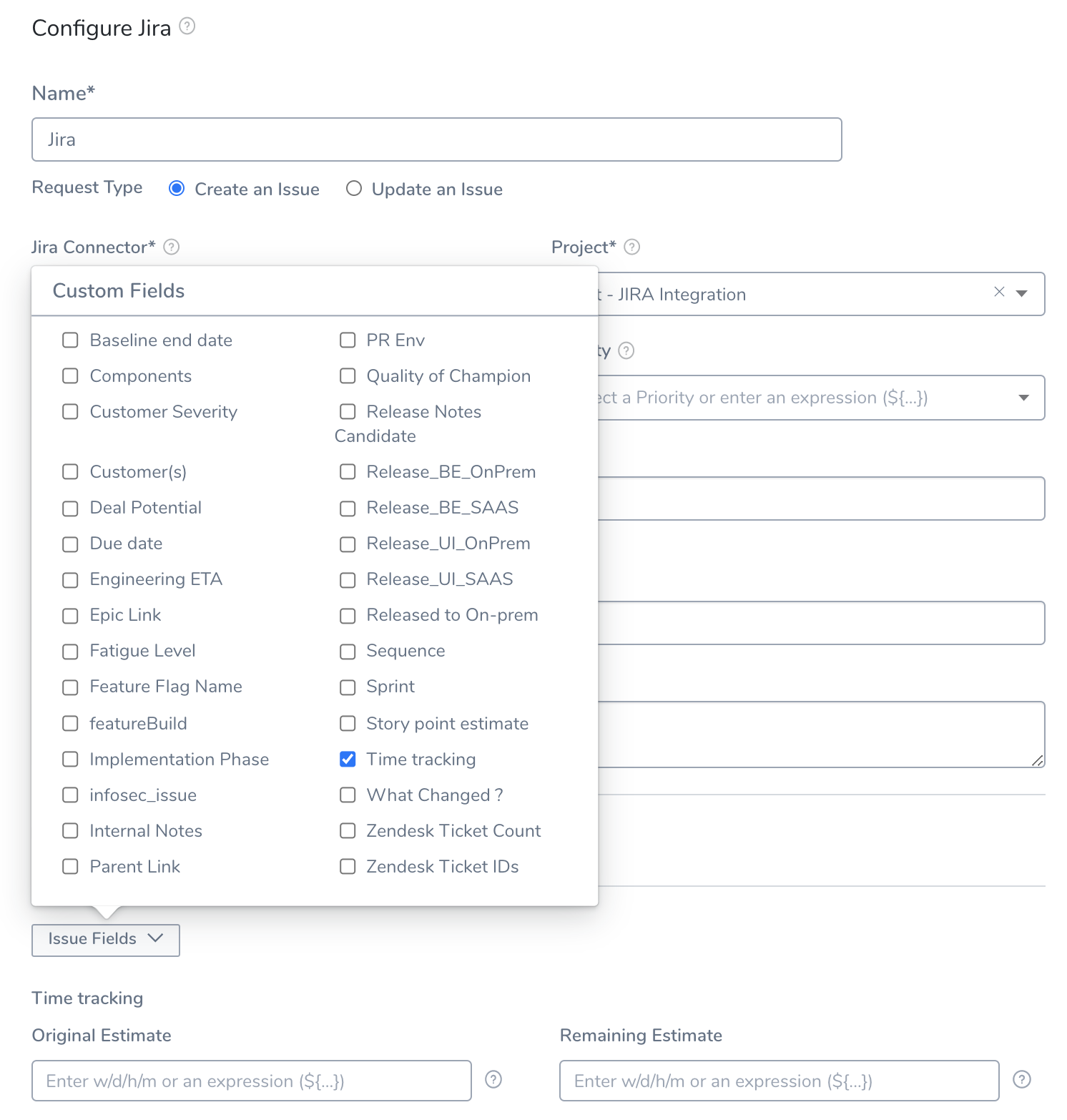Tick the Release_BE_OnPrem checkbox
The width and height of the screenshot is (1067, 1120).
(348, 471)
